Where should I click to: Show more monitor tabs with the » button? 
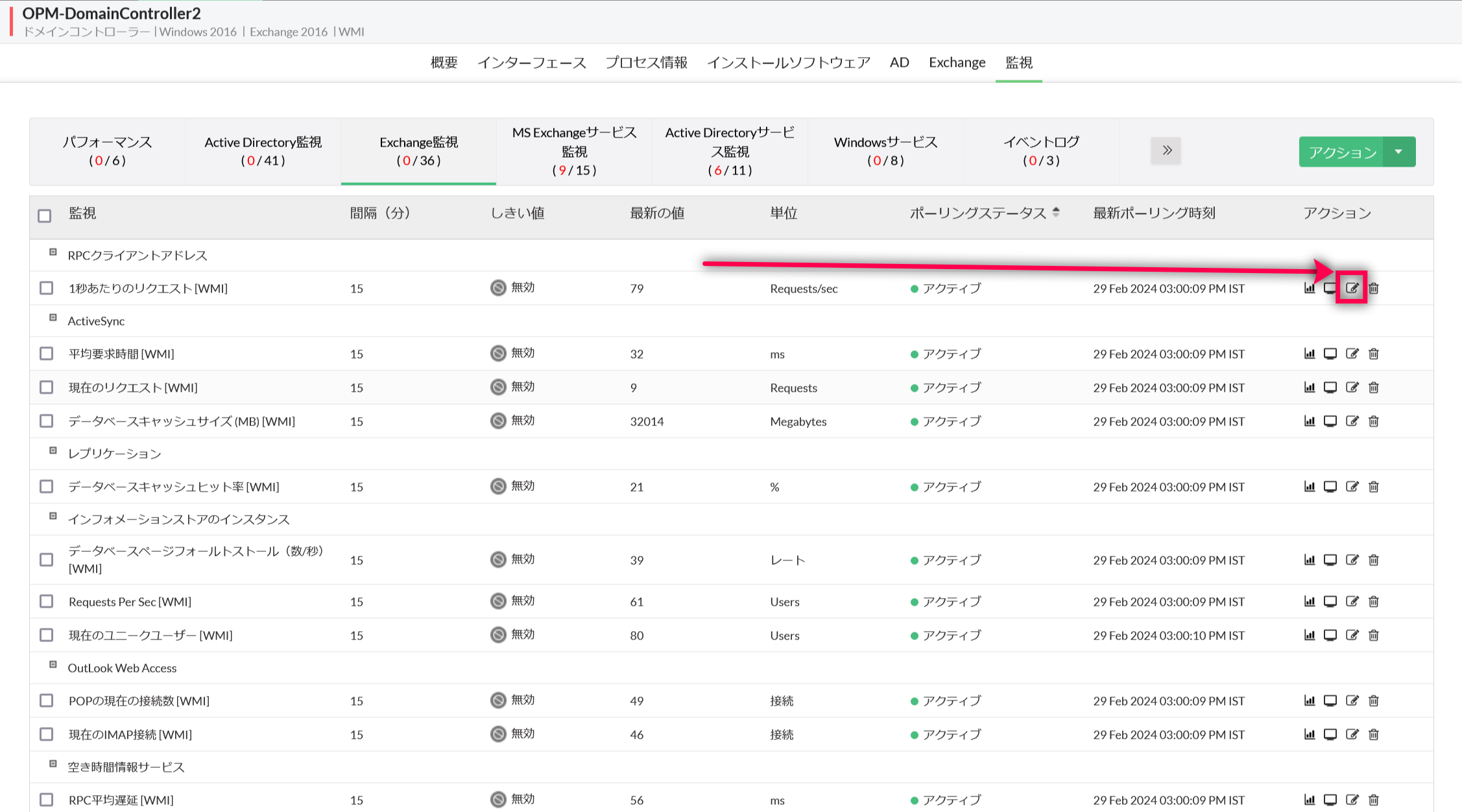coord(1166,150)
